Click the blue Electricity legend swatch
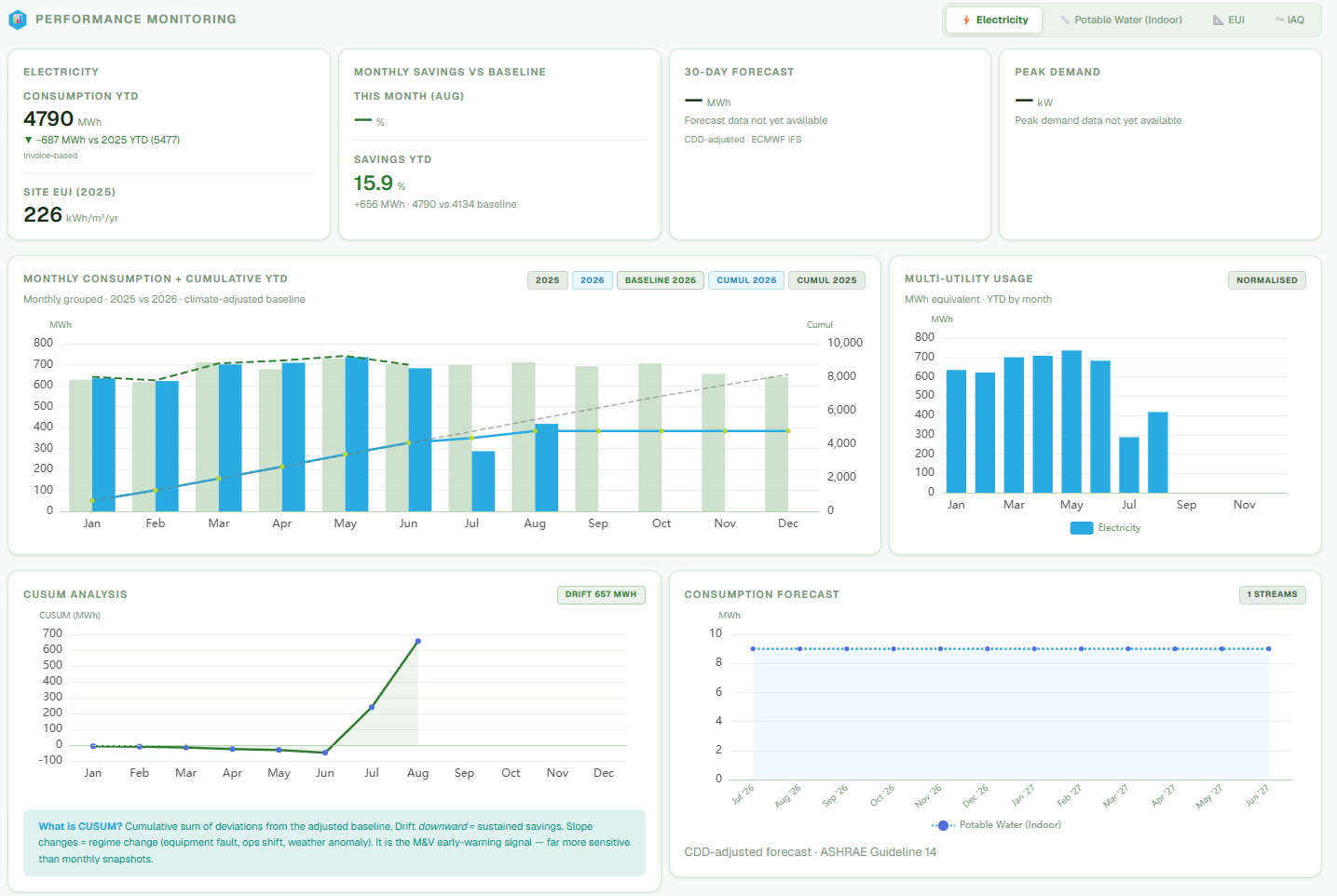Viewport: 1337px width, 896px height. point(1082,528)
